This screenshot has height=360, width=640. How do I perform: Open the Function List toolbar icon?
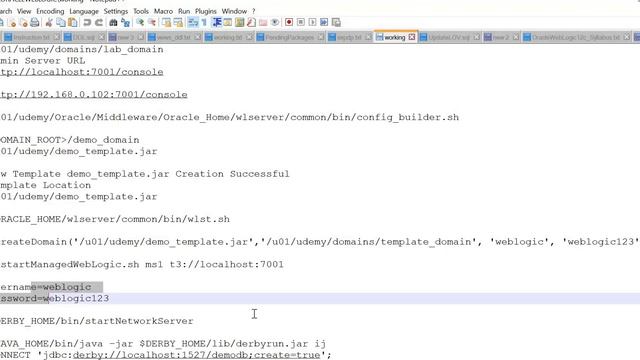251,22
